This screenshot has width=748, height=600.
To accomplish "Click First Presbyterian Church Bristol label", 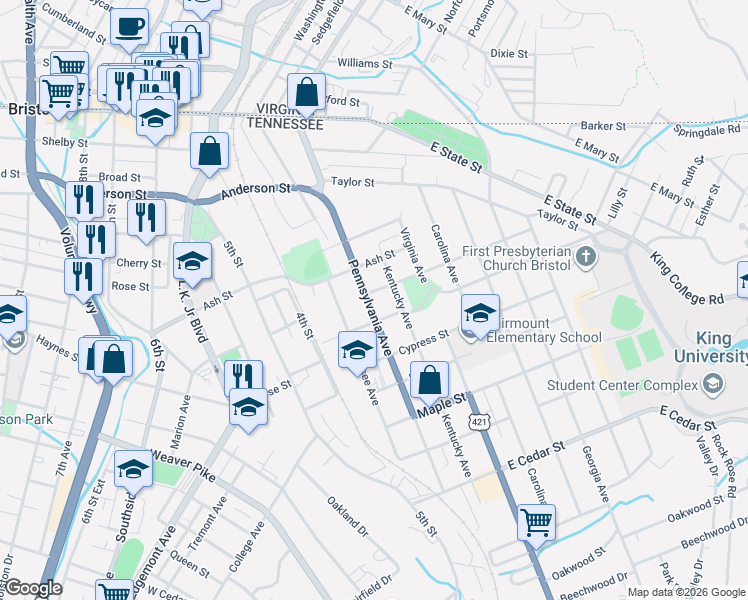I will [517, 258].
